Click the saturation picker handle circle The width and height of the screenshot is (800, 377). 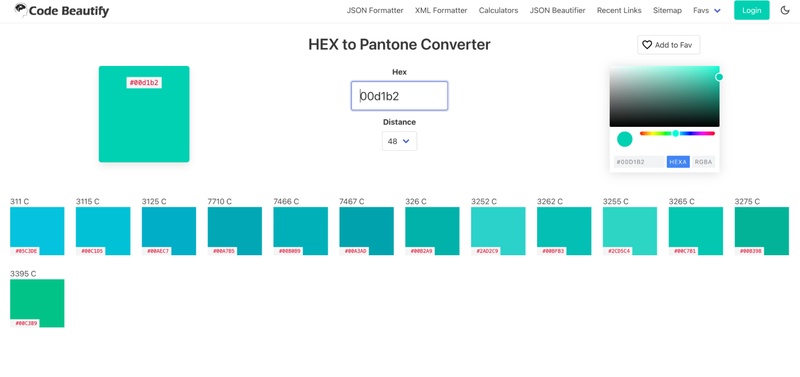coord(719,77)
